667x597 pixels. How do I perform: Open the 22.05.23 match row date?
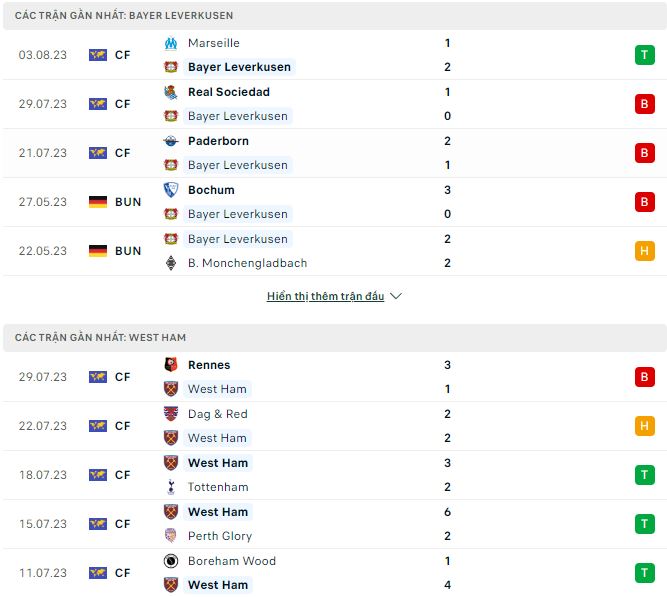coord(40,251)
